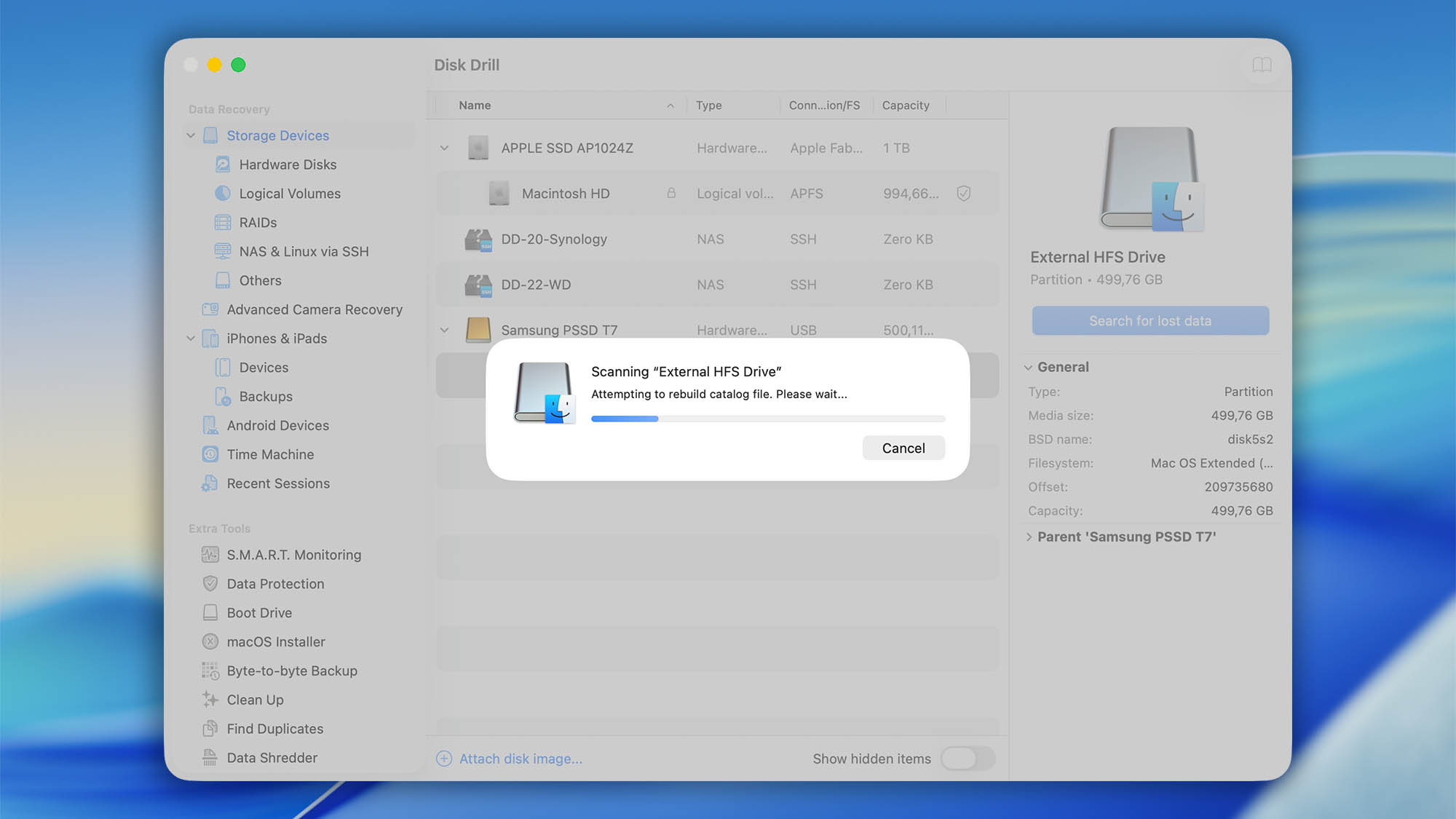The image size is (1456, 819).
Task: Cancel the External HFS Drive scan
Action: point(903,448)
